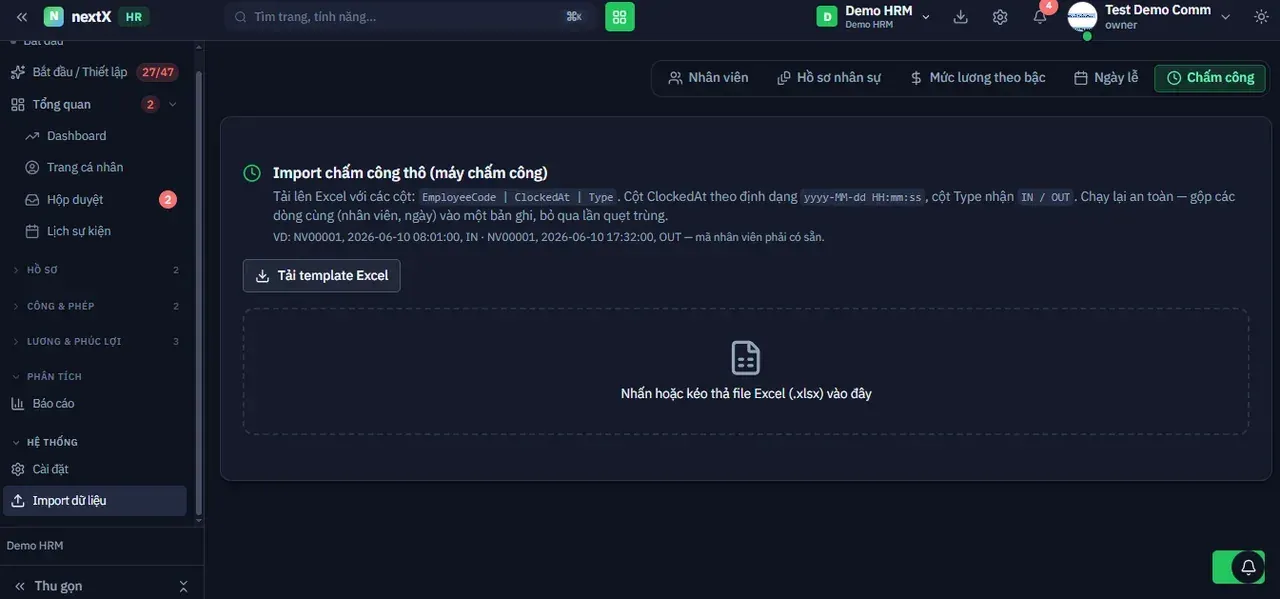Click the HR module badge

[133, 17]
